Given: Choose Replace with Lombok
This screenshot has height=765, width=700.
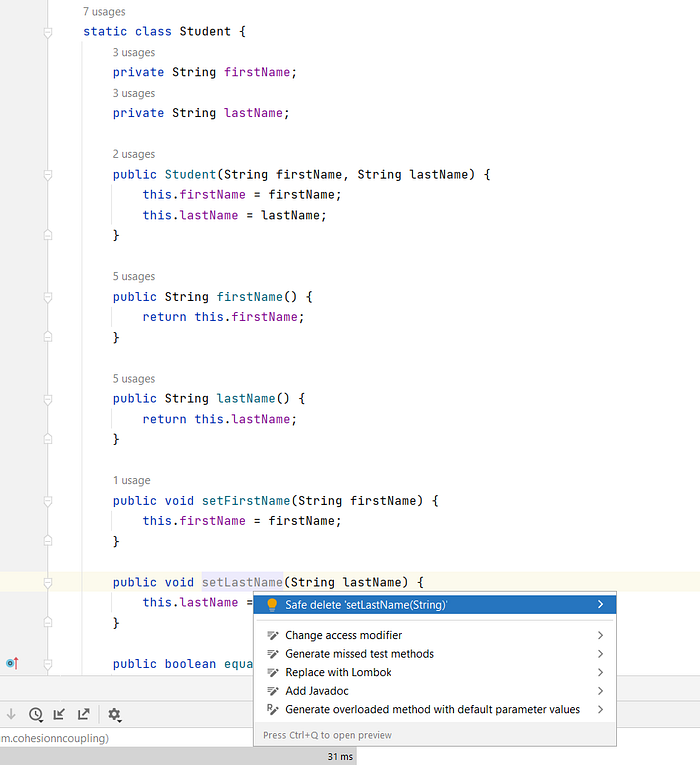Looking at the screenshot, I should (x=435, y=672).
